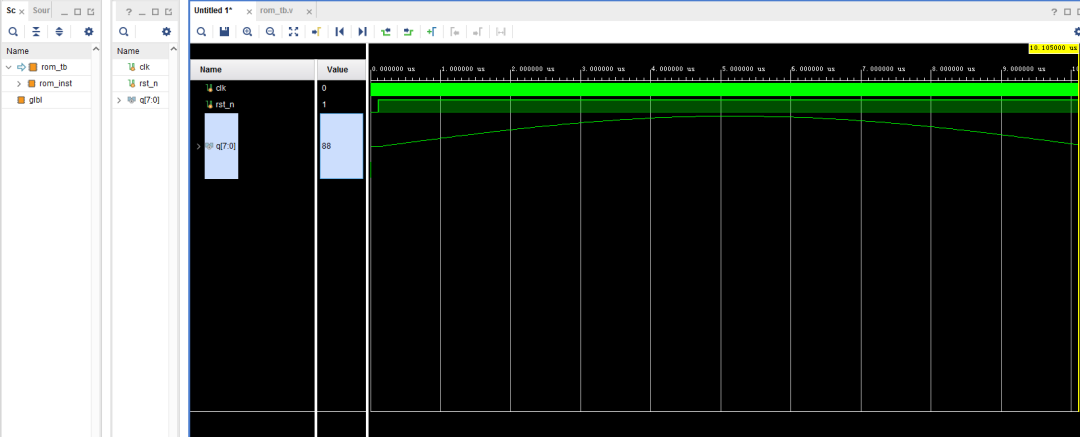Open Scope panel settings gear
Screen dimensions: 1080x437
point(88,32)
